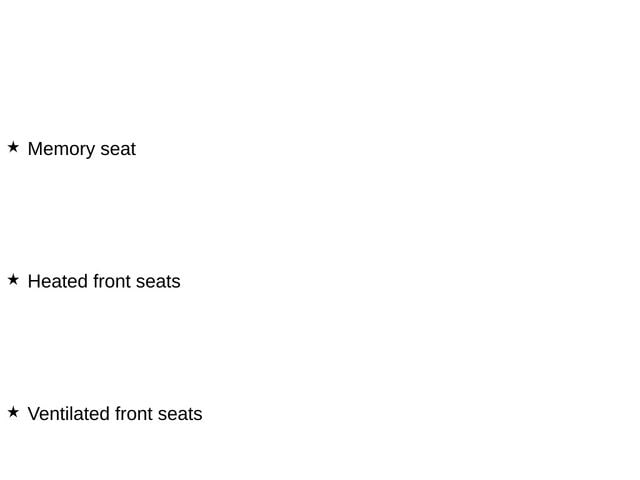
Task: Click the word "Ventilated" in the third item
Action: pyautogui.click(x=68, y=414)
